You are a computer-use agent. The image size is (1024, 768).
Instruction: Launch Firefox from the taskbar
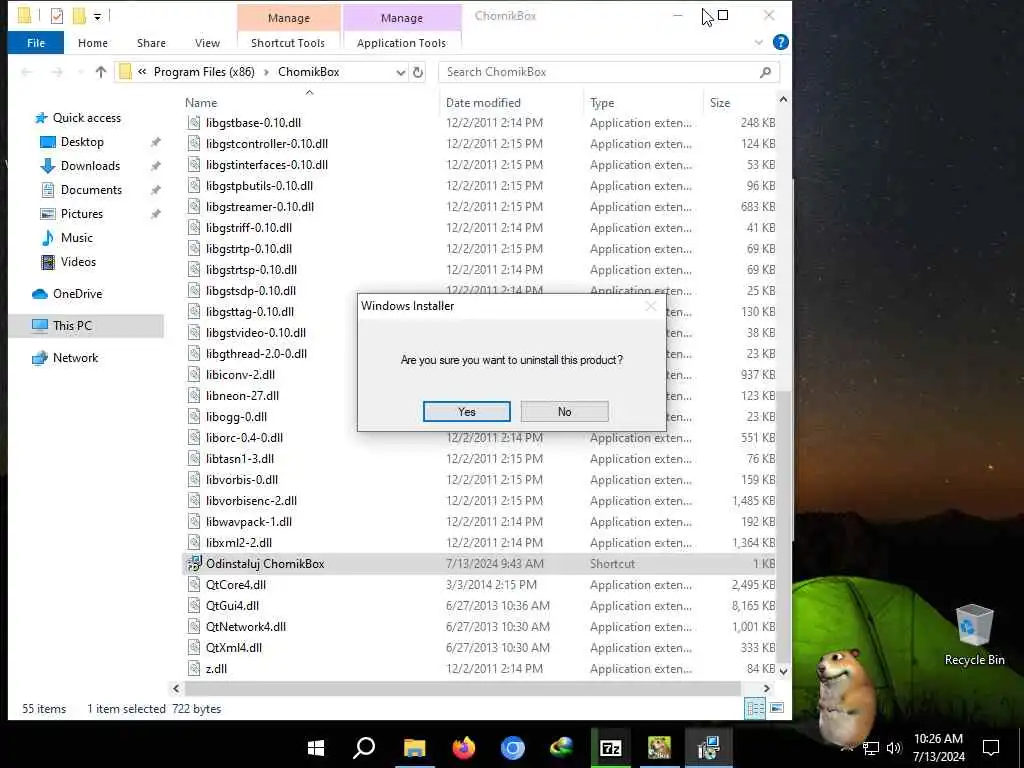tap(464, 748)
